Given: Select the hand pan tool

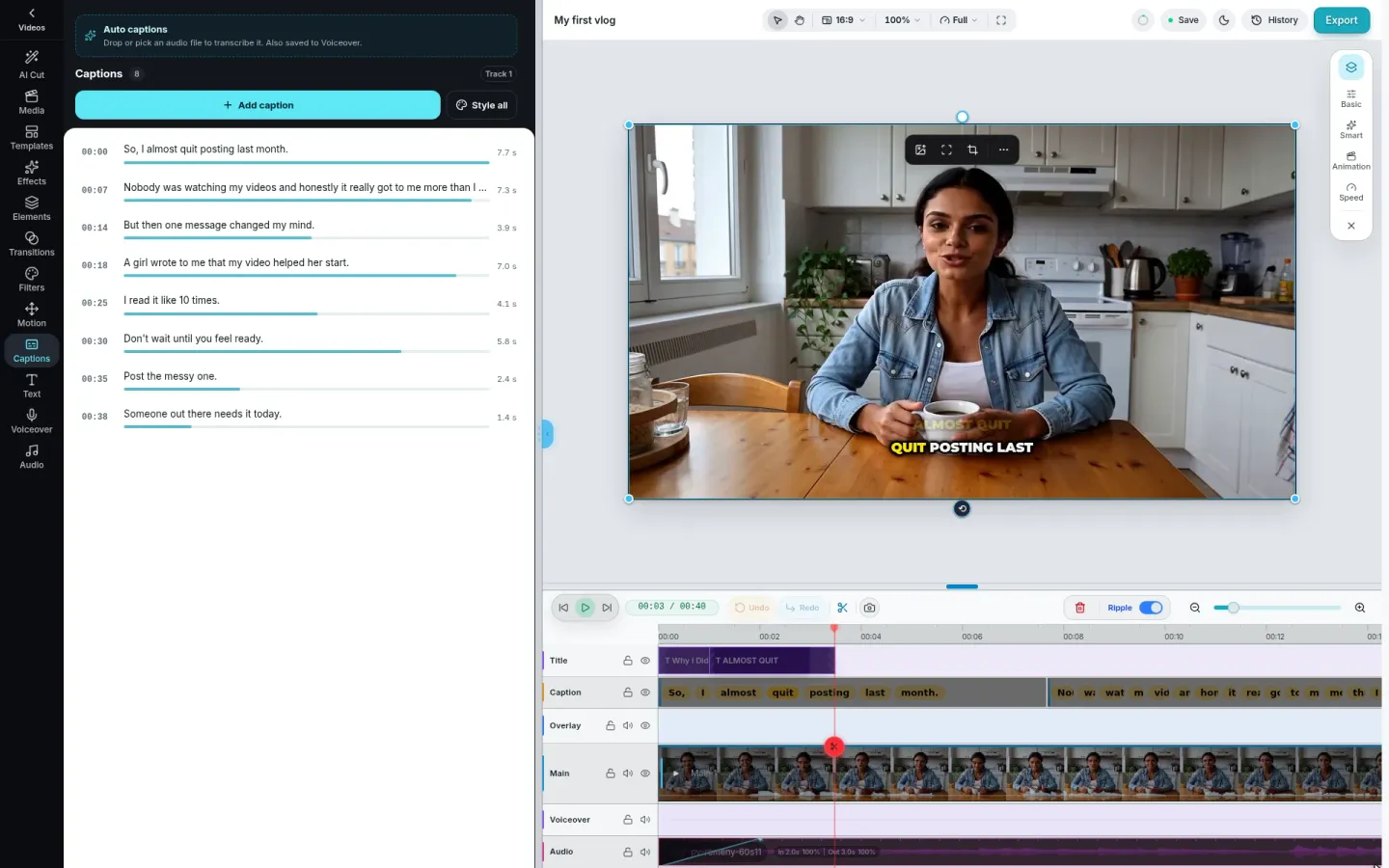Looking at the screenshot, I should click(x=800, y=20).
